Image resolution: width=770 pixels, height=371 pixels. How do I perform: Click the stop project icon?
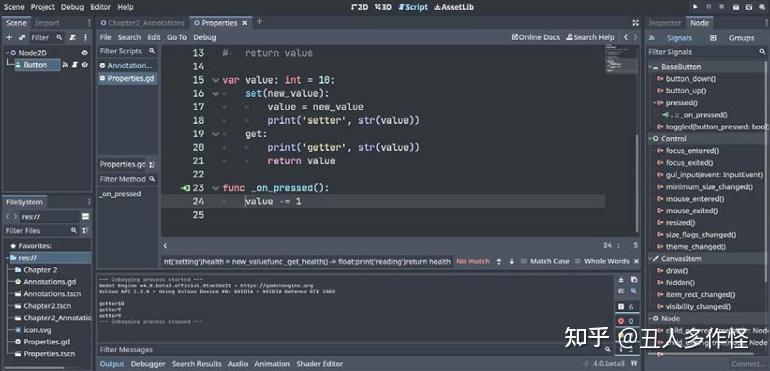coord(721,7)
